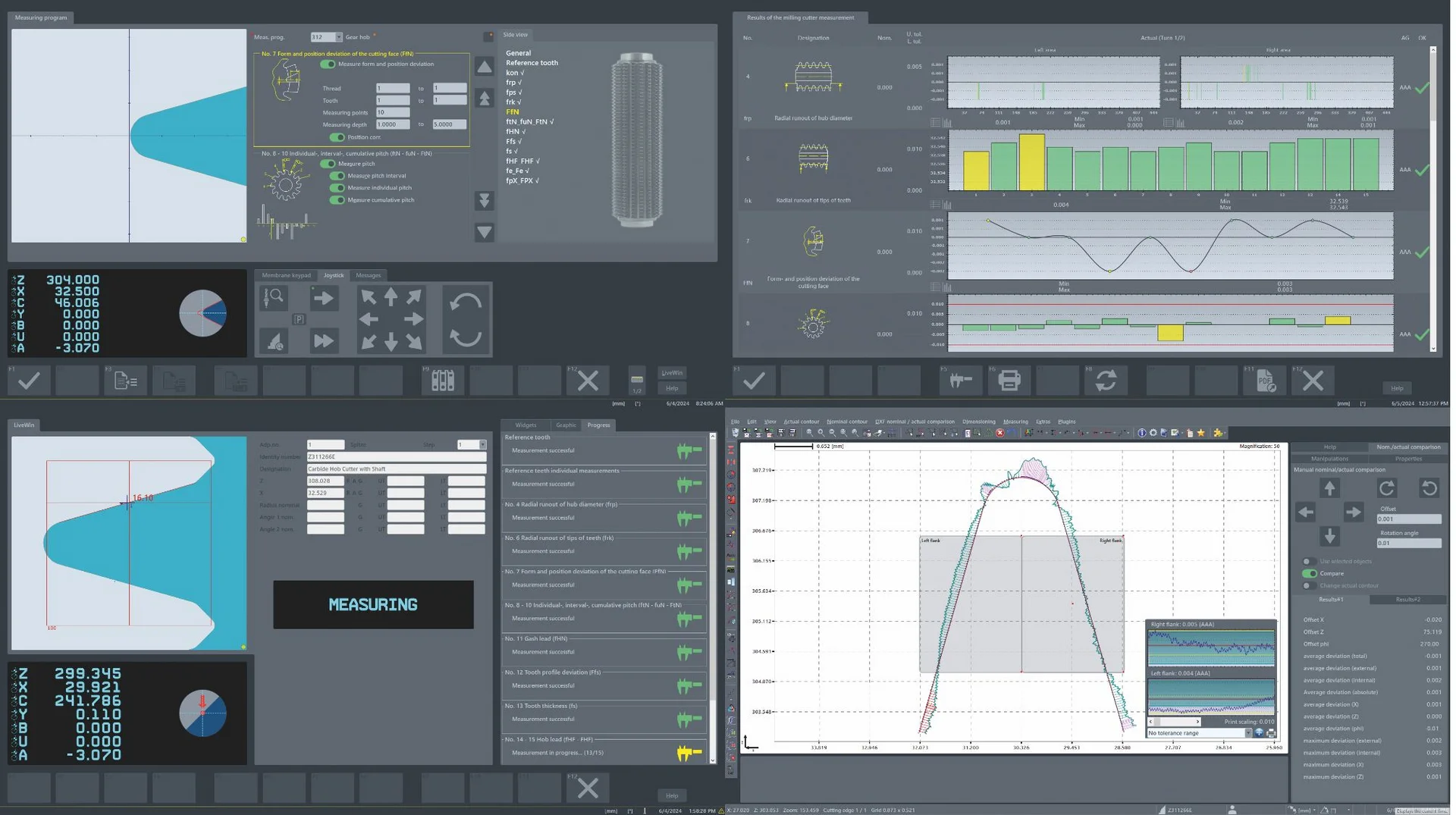Toggle Measure form and position deviation
1456x815 pixels.
328,64
